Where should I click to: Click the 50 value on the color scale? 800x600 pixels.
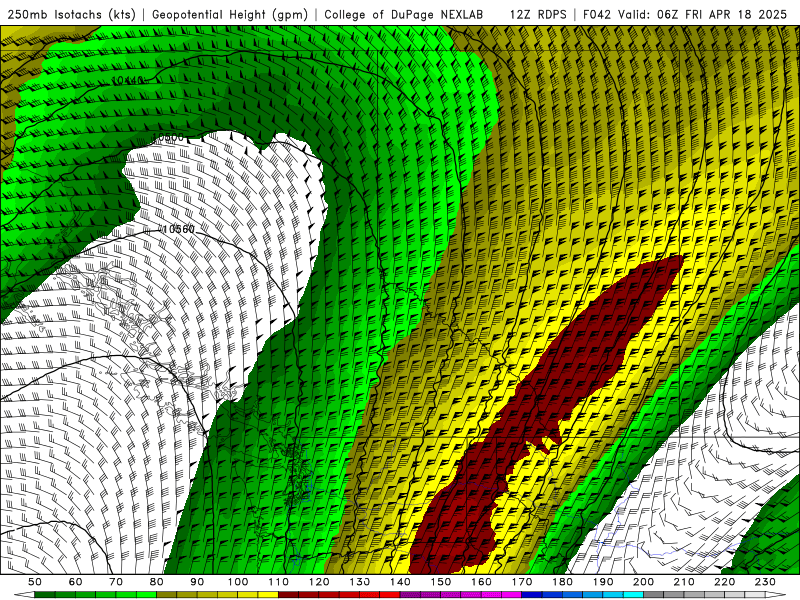(x=35, y=582)
